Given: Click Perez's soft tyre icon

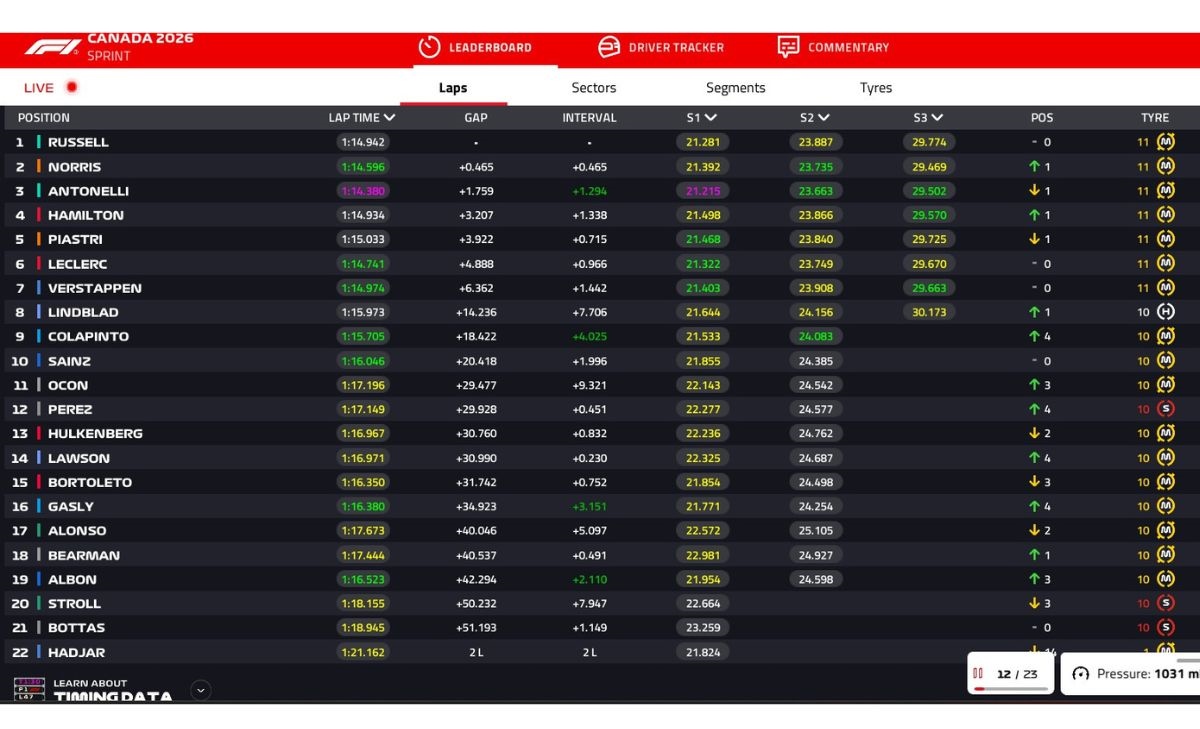Looking at the screenshot, I should 1165,409.
